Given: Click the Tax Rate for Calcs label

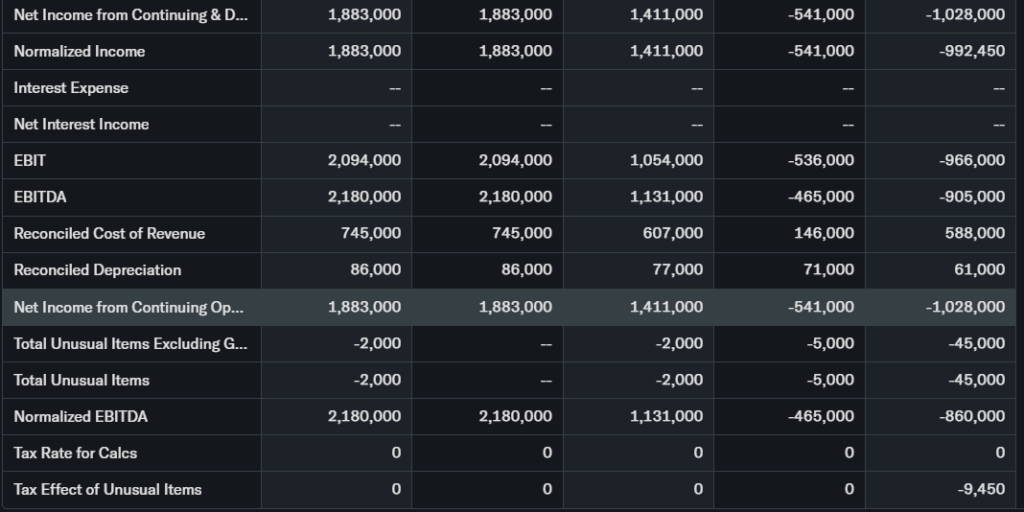Looking at the screenshot, I should pos(75,453).
